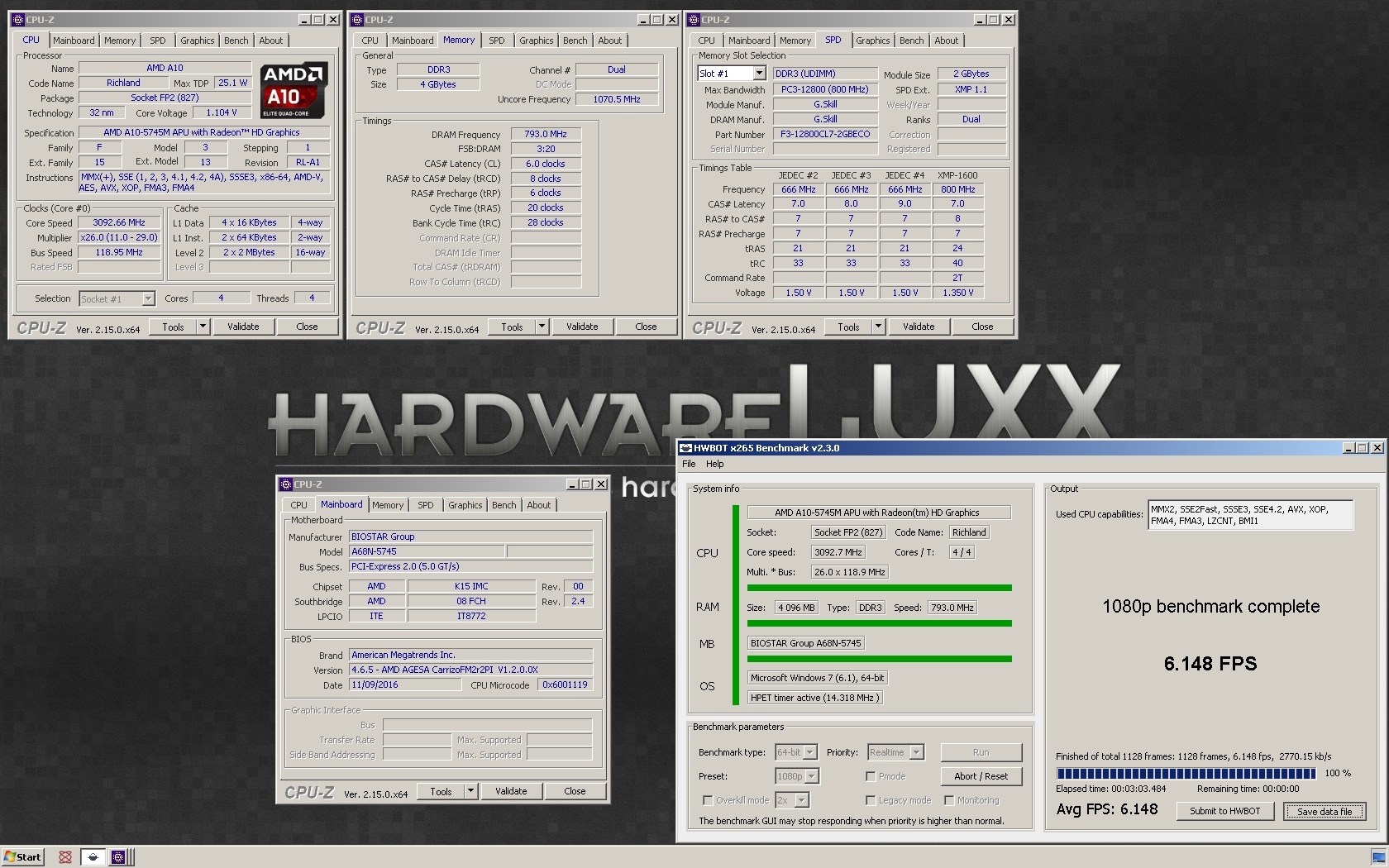Screen dimensions: 1389x868
Task: Minimize the CPU-Z SPD window
Action: coord(980,20)
